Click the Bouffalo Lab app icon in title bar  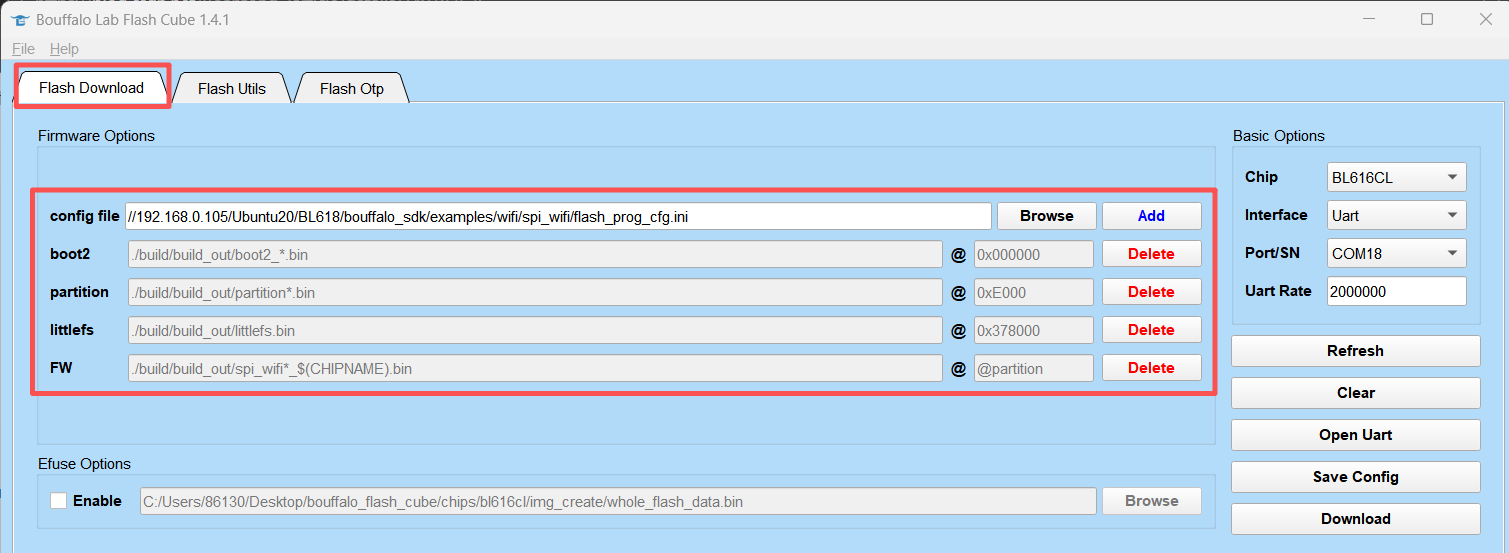[x=18, y=19]
